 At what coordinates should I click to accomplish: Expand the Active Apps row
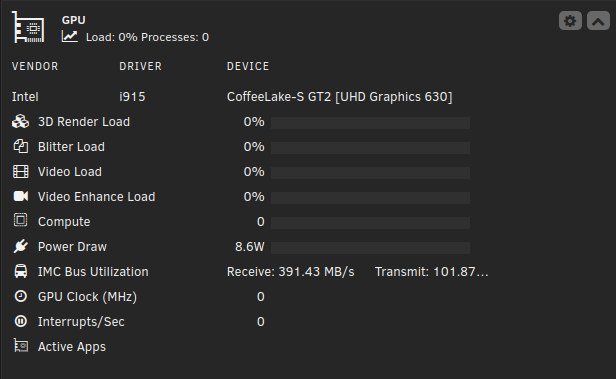coord(59,346)
